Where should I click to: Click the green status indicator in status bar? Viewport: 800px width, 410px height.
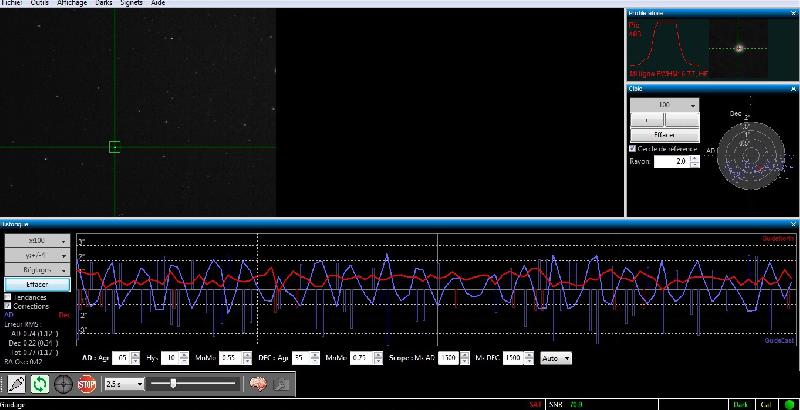pos(789,405)
